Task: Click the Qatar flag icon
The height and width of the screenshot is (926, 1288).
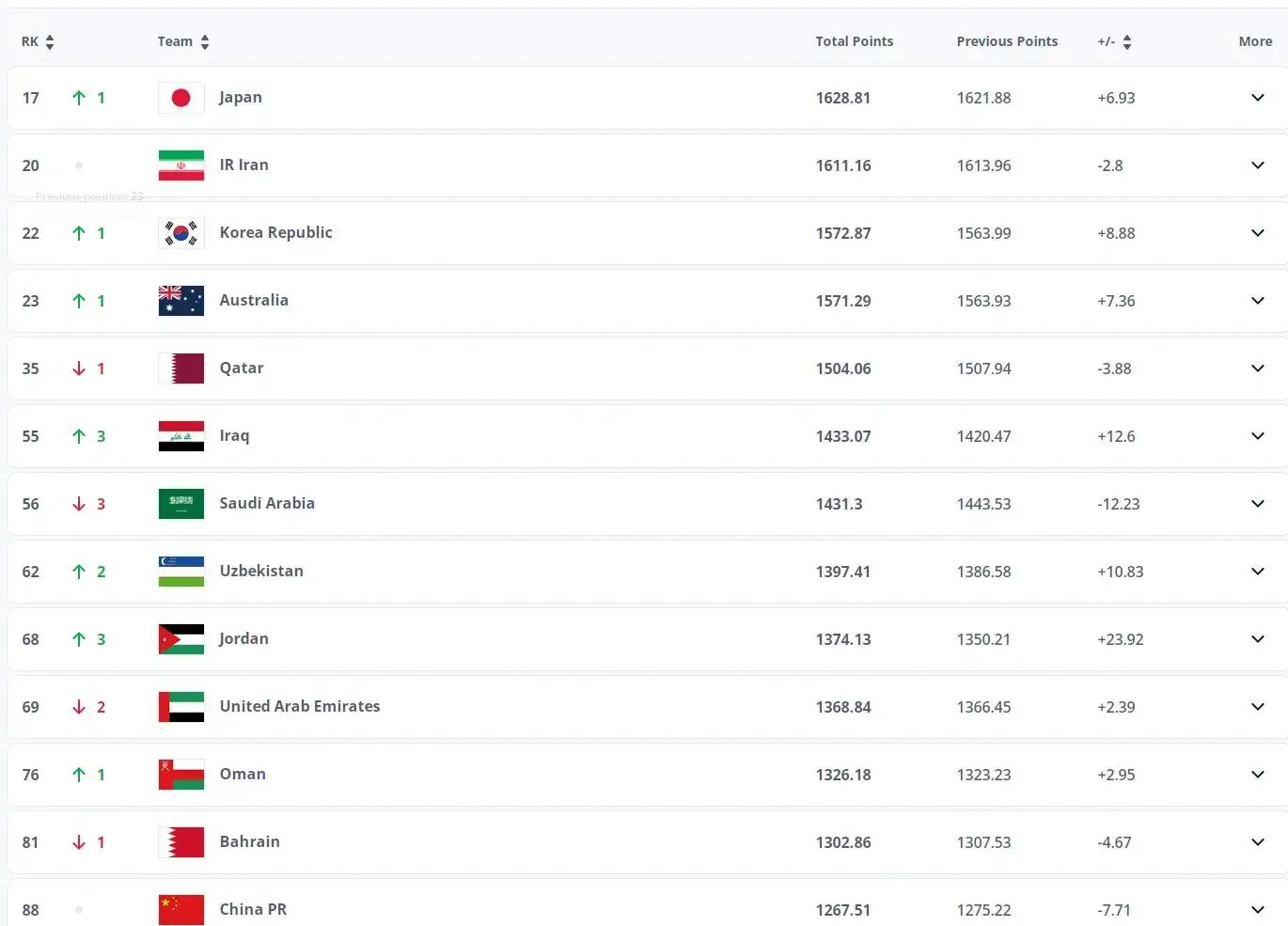Action: click(x=181, y=369)
